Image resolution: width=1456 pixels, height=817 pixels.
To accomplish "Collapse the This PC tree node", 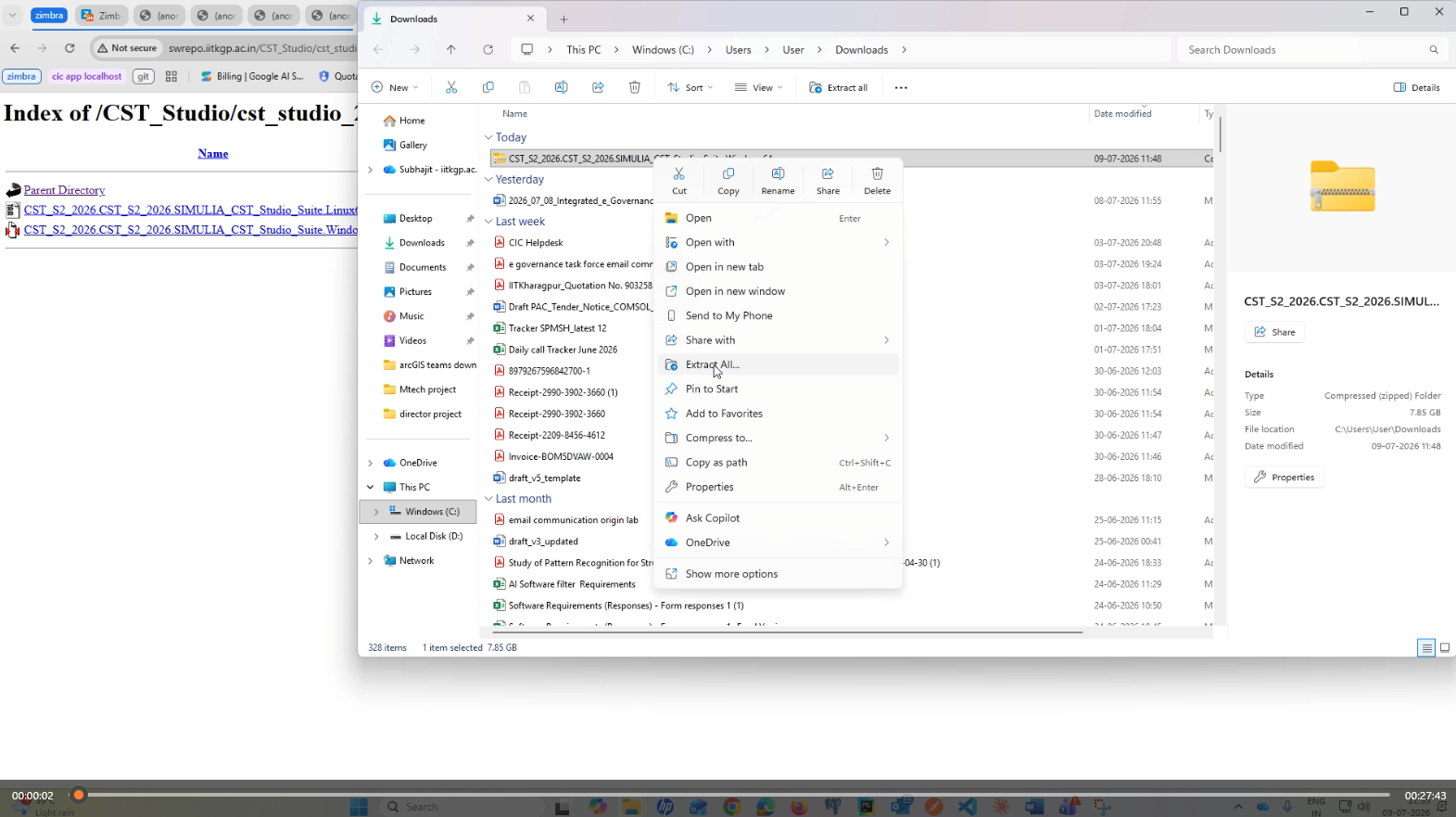I will point(371,487).
